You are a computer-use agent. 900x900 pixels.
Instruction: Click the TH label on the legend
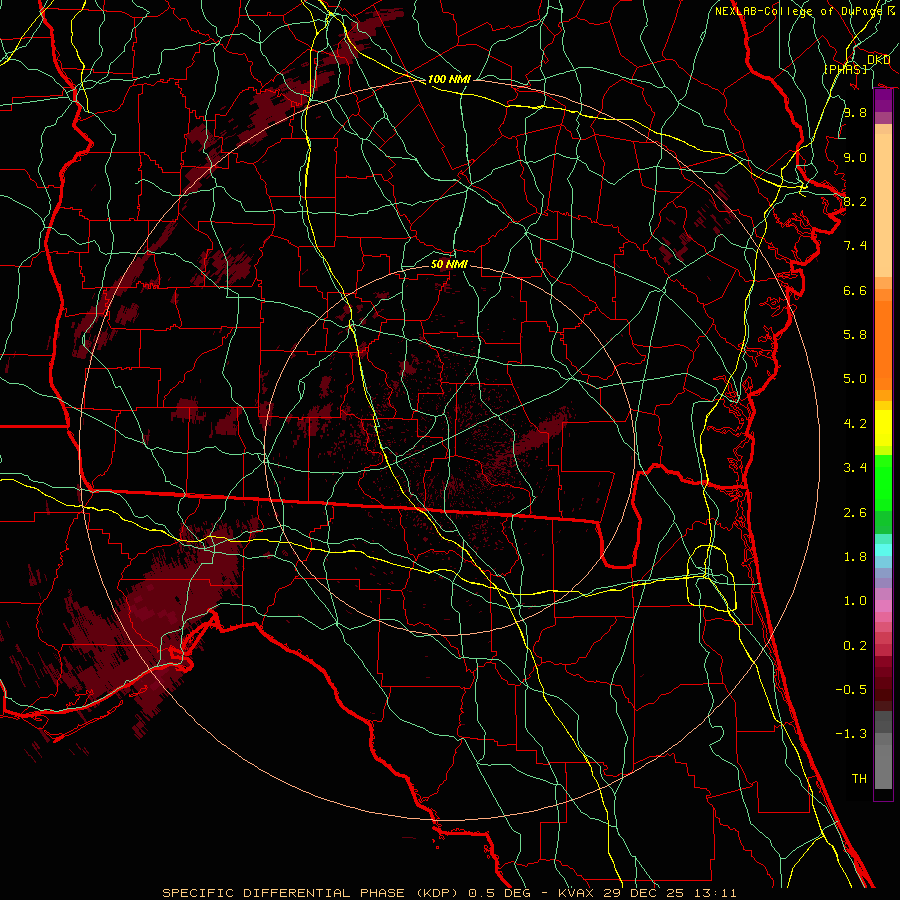click(858, 778)
